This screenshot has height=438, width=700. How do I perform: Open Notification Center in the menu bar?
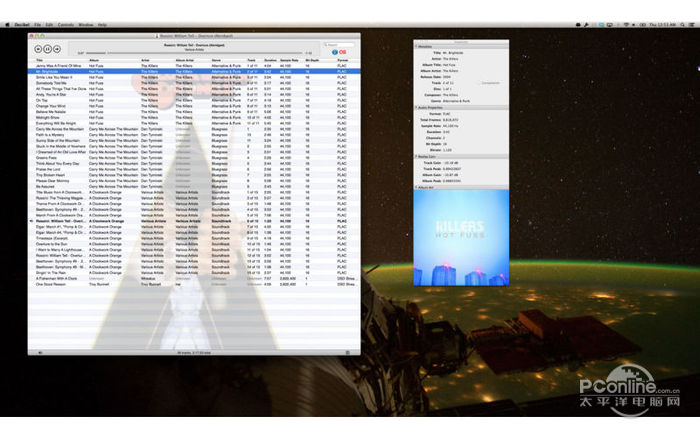click(691, 25)
